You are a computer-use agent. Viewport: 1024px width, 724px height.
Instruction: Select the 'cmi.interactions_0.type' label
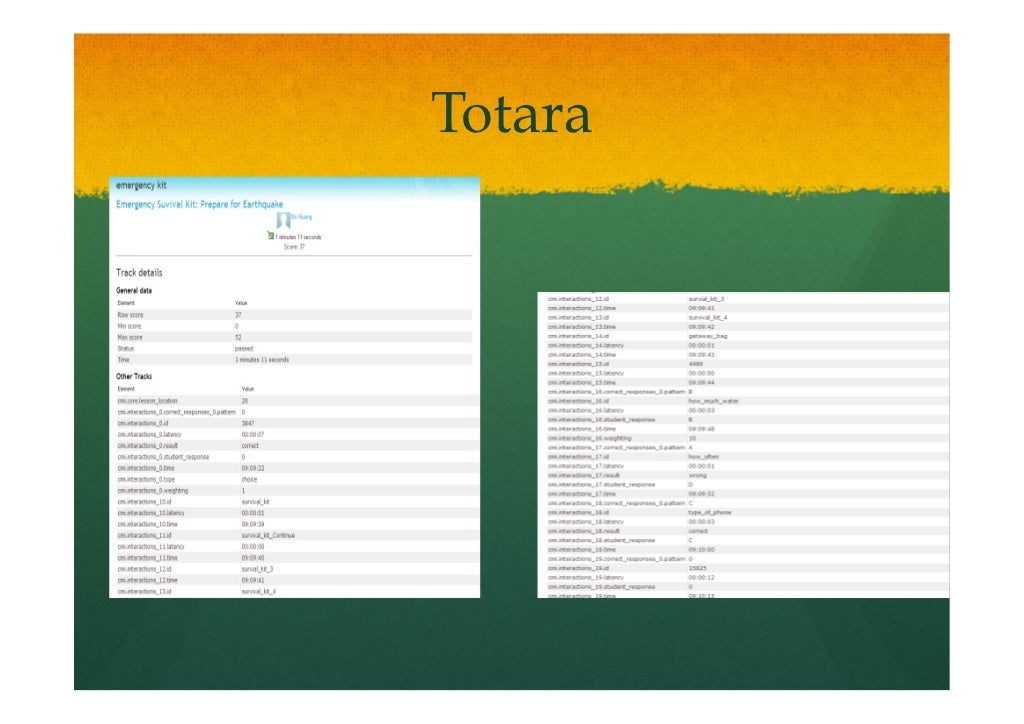point(146,479)
